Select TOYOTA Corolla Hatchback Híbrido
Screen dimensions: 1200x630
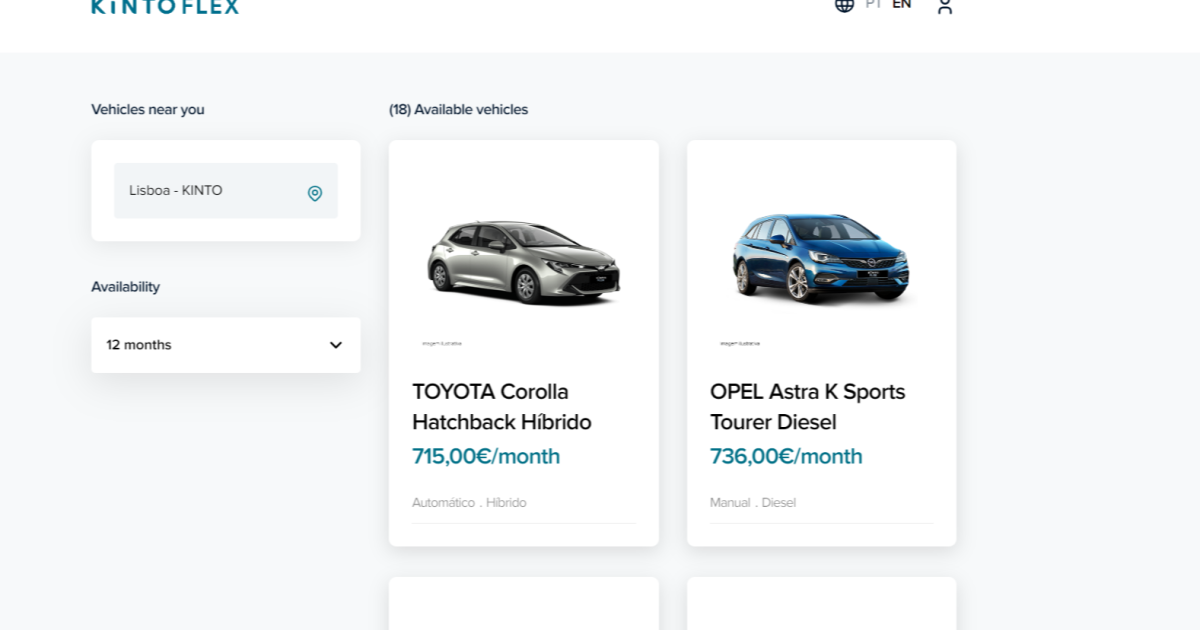point(501,407)
